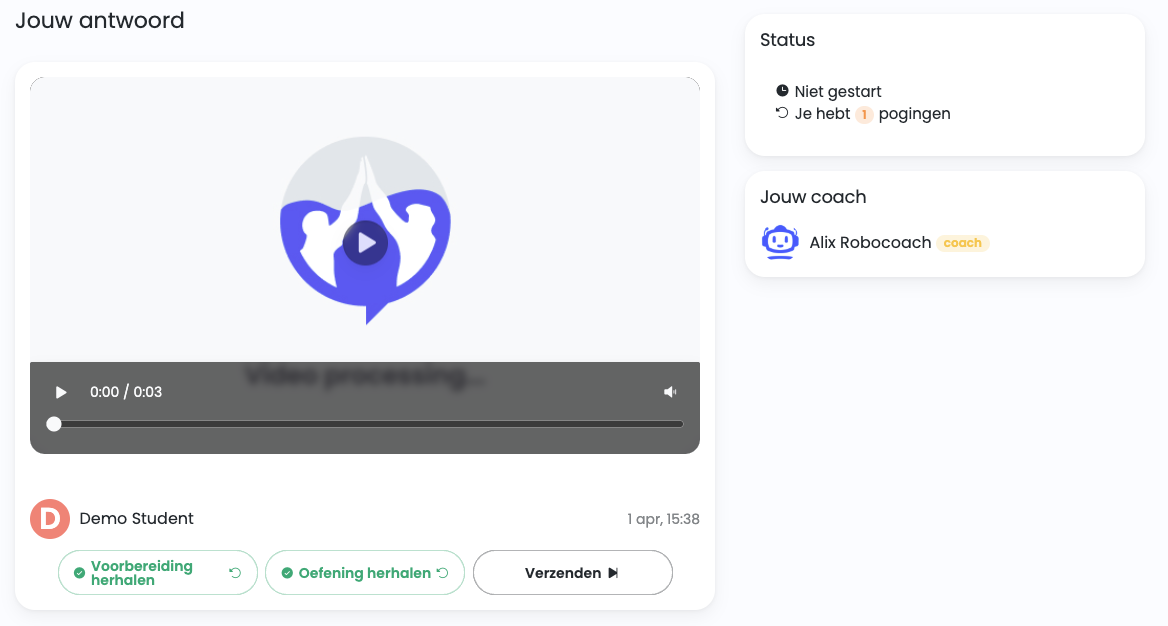Click the green check icon on Voorbereiding herhalen
The height and width of the screenshot is (626, 1168).
coord(79,573)
